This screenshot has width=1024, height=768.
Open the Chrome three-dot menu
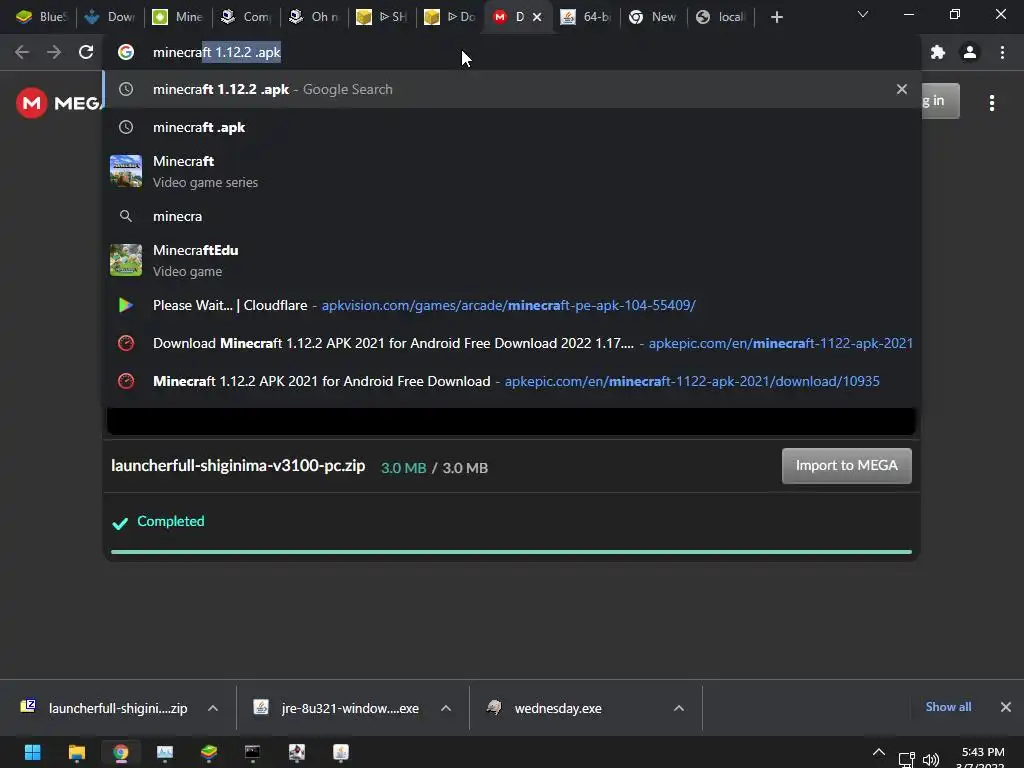(x=1002, y=52)
